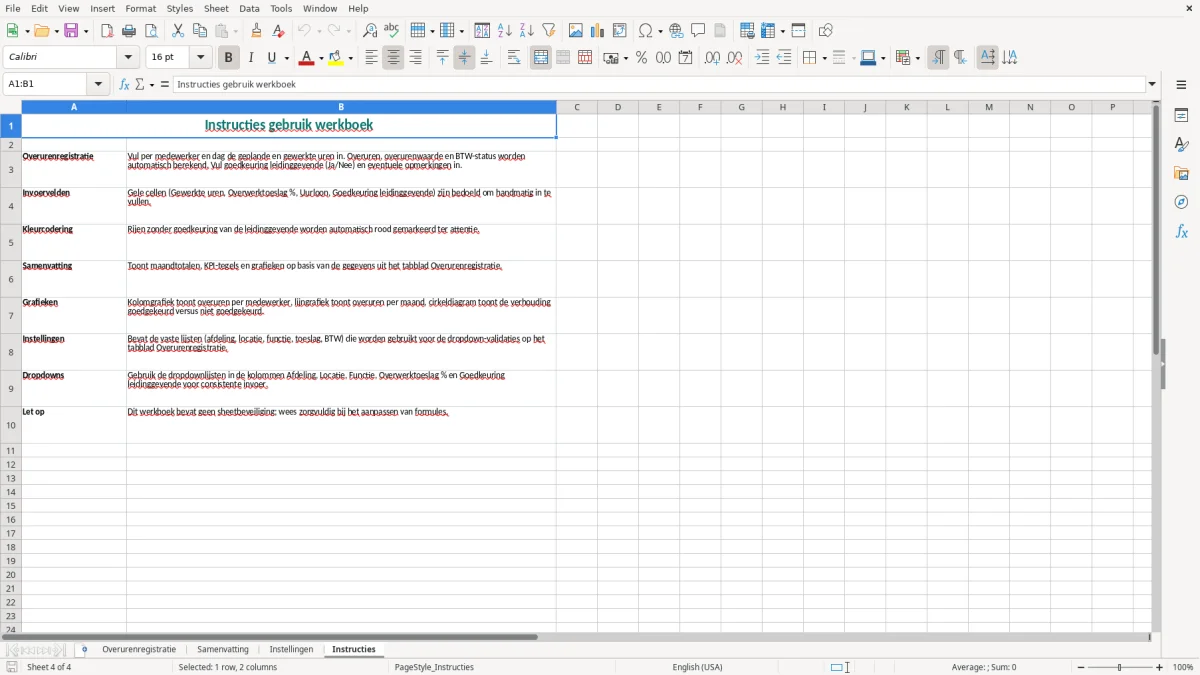
Task: Open the font color dropdown arrow
Action: (321, 58)
